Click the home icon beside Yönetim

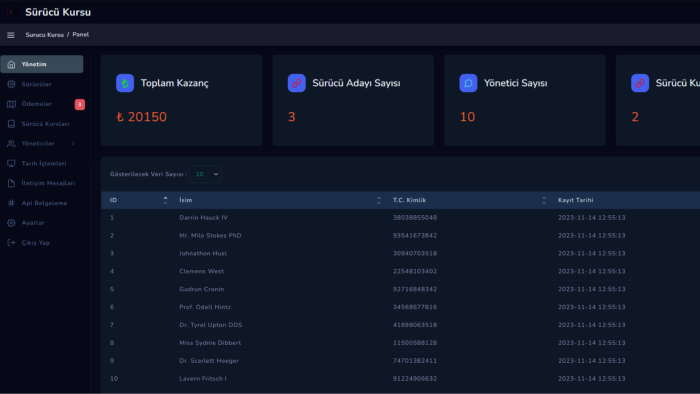pyautogui.click(x=11, y=64)
